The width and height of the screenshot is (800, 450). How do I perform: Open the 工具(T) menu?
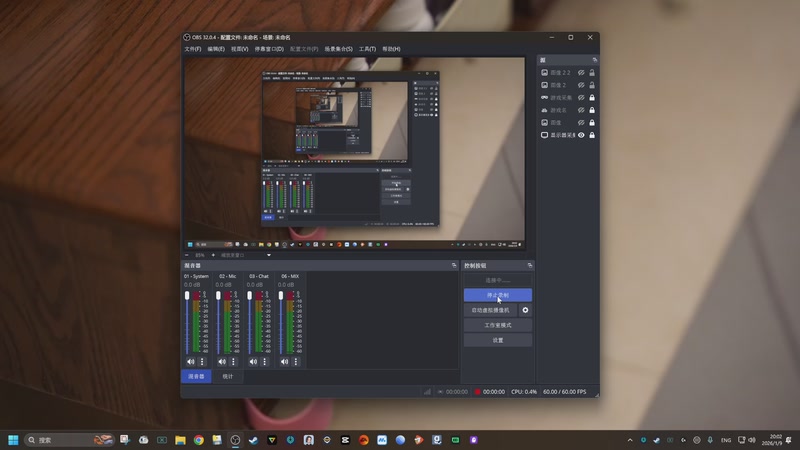tap(367, 49)
